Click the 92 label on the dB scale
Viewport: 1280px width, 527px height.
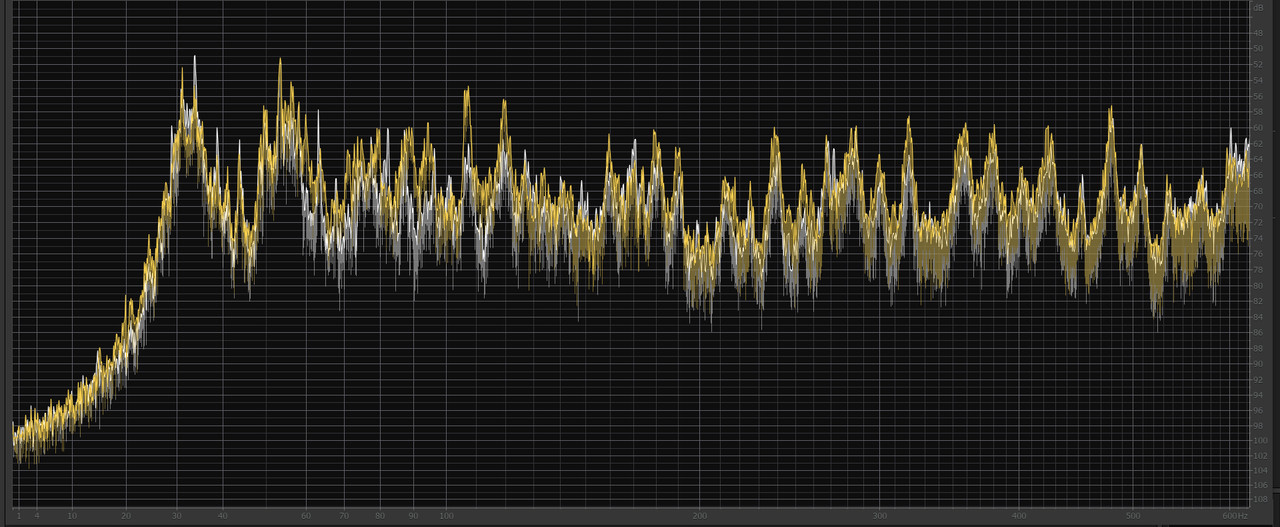click(x=1257, y=379)
